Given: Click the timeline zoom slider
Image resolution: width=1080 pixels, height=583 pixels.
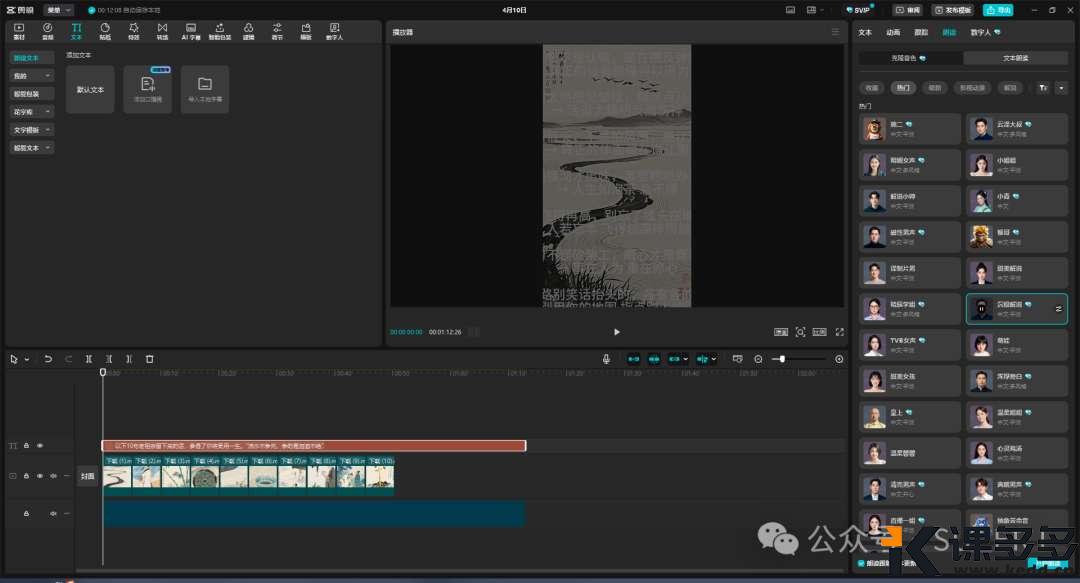Looking at the screenshot, I should [782, 359].
